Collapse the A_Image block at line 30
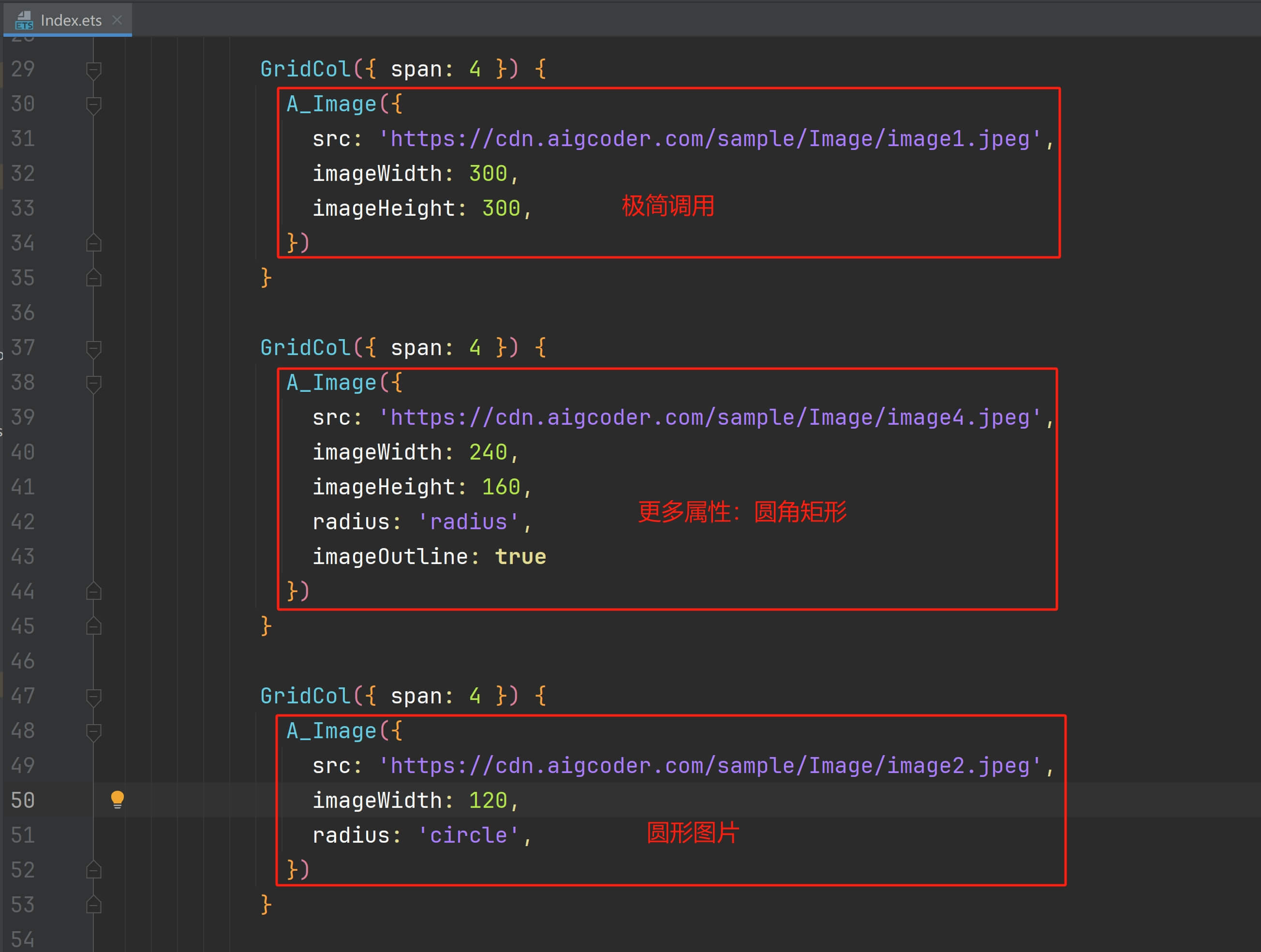Screen dimensions: 1261x952 click(x=93, y=105)
